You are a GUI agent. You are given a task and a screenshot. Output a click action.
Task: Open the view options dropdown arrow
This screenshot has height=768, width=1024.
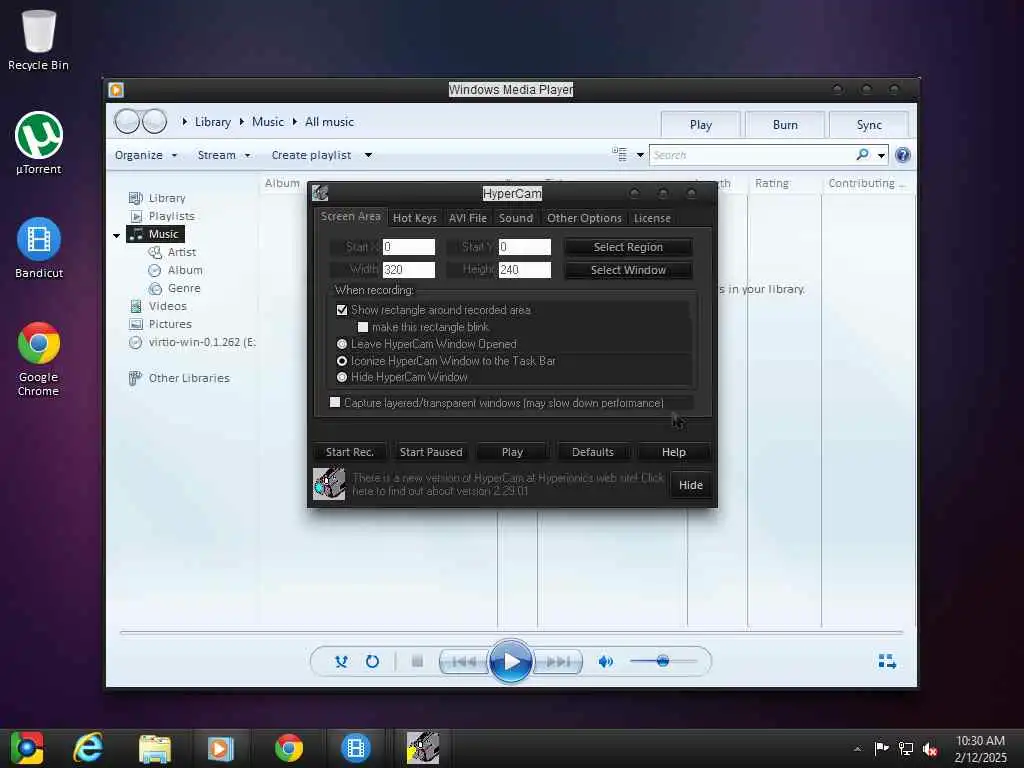pos(640,155)
